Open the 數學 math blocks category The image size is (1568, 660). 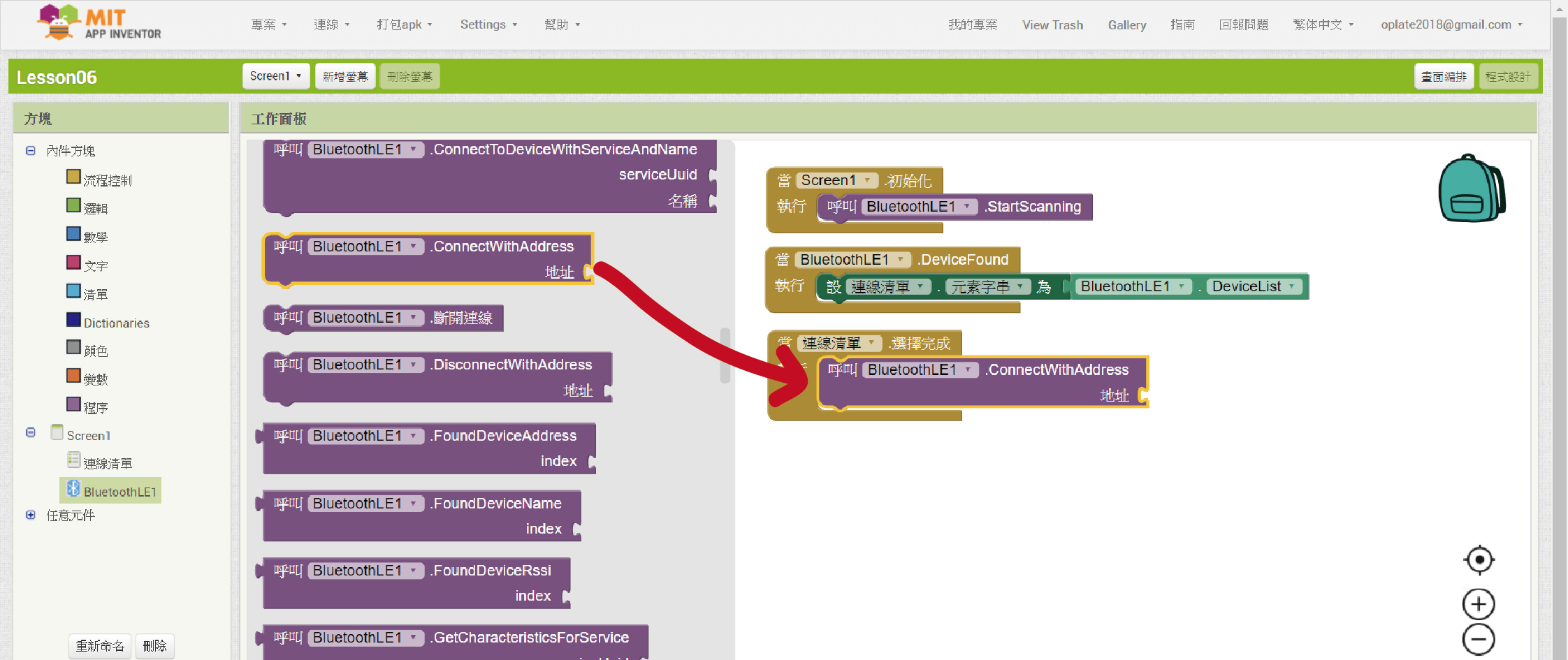tap(95, 237)
